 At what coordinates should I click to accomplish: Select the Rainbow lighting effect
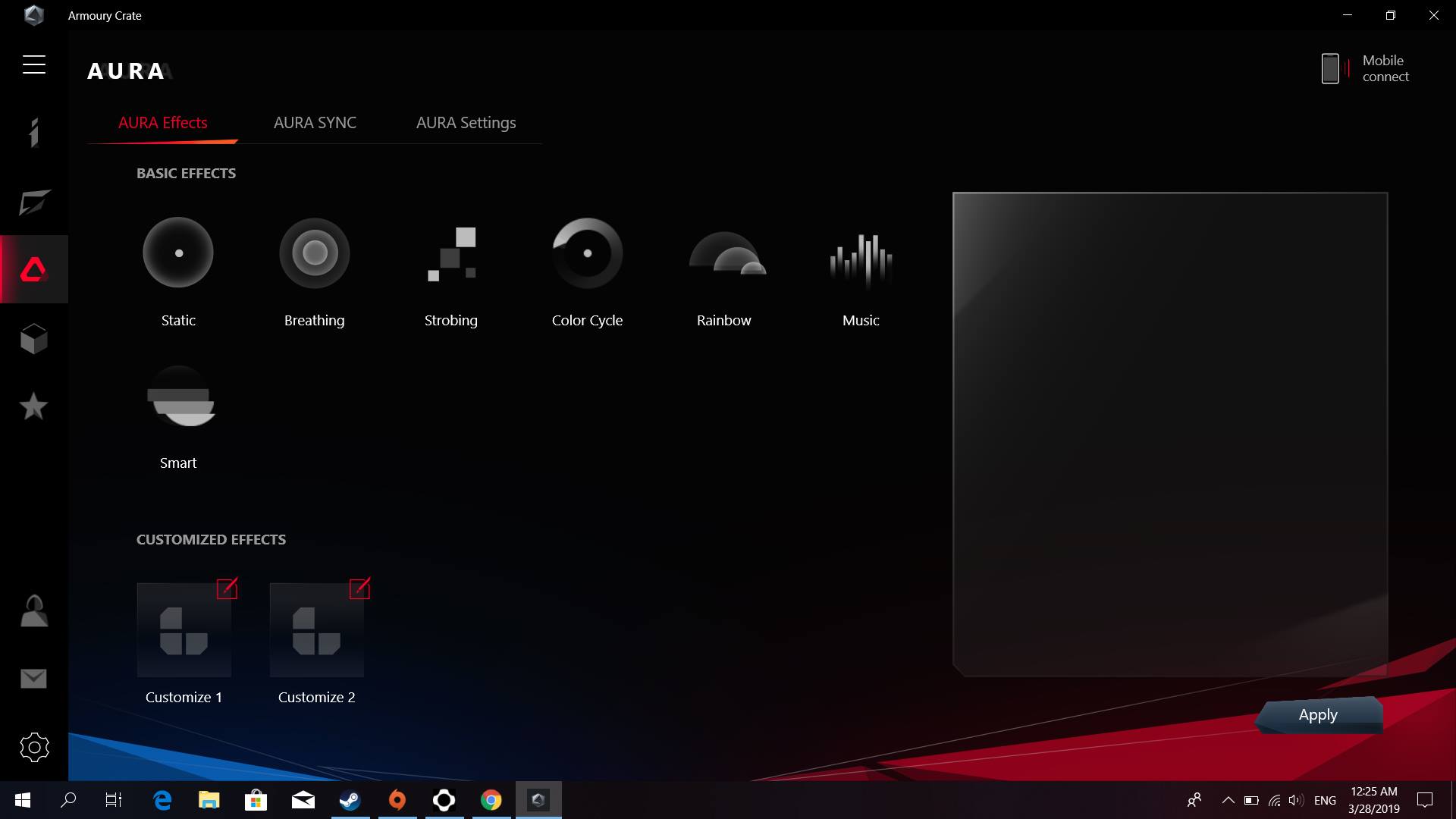(726, 253)
